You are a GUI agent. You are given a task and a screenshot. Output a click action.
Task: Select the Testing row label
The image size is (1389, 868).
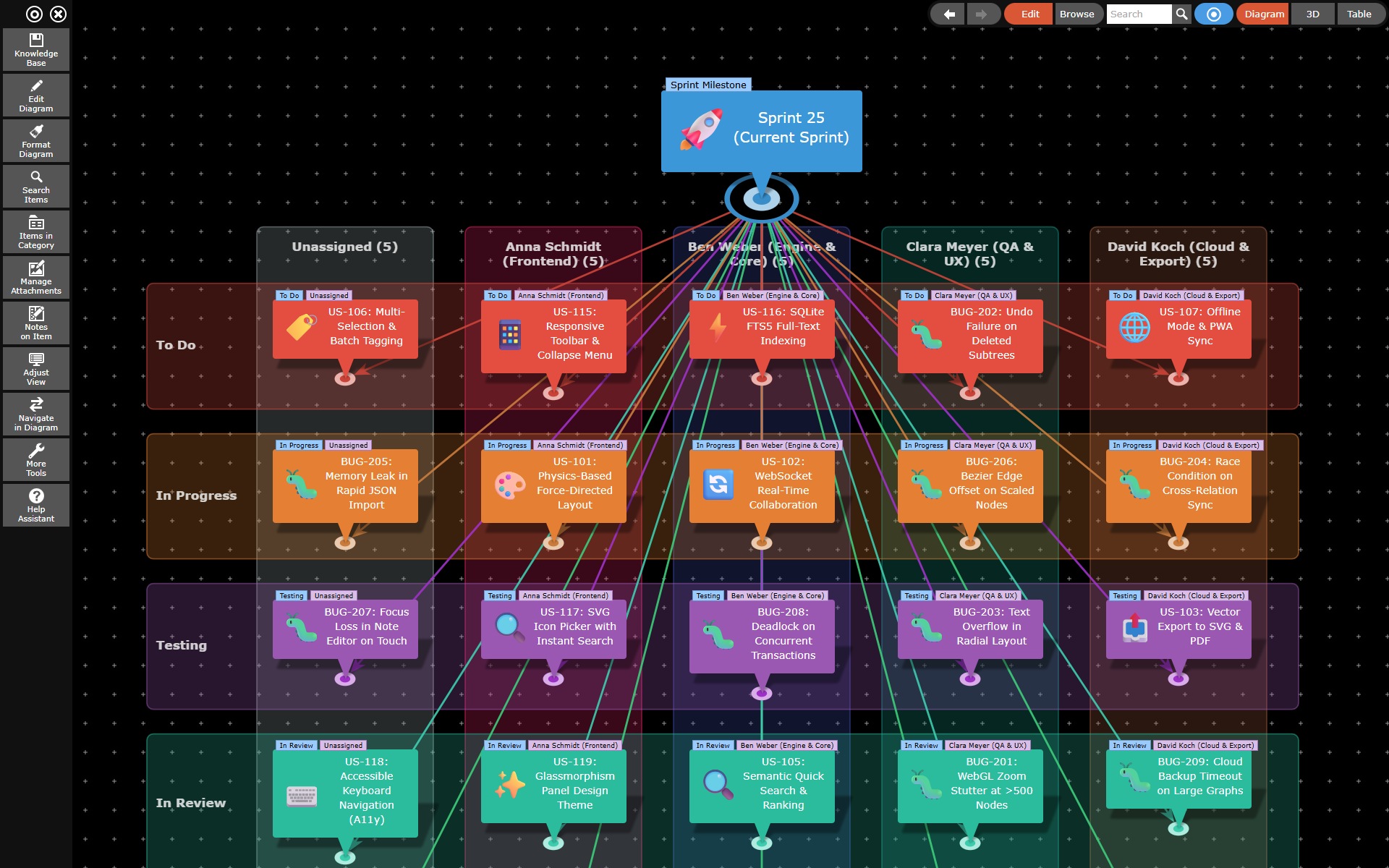coord(181,645)
